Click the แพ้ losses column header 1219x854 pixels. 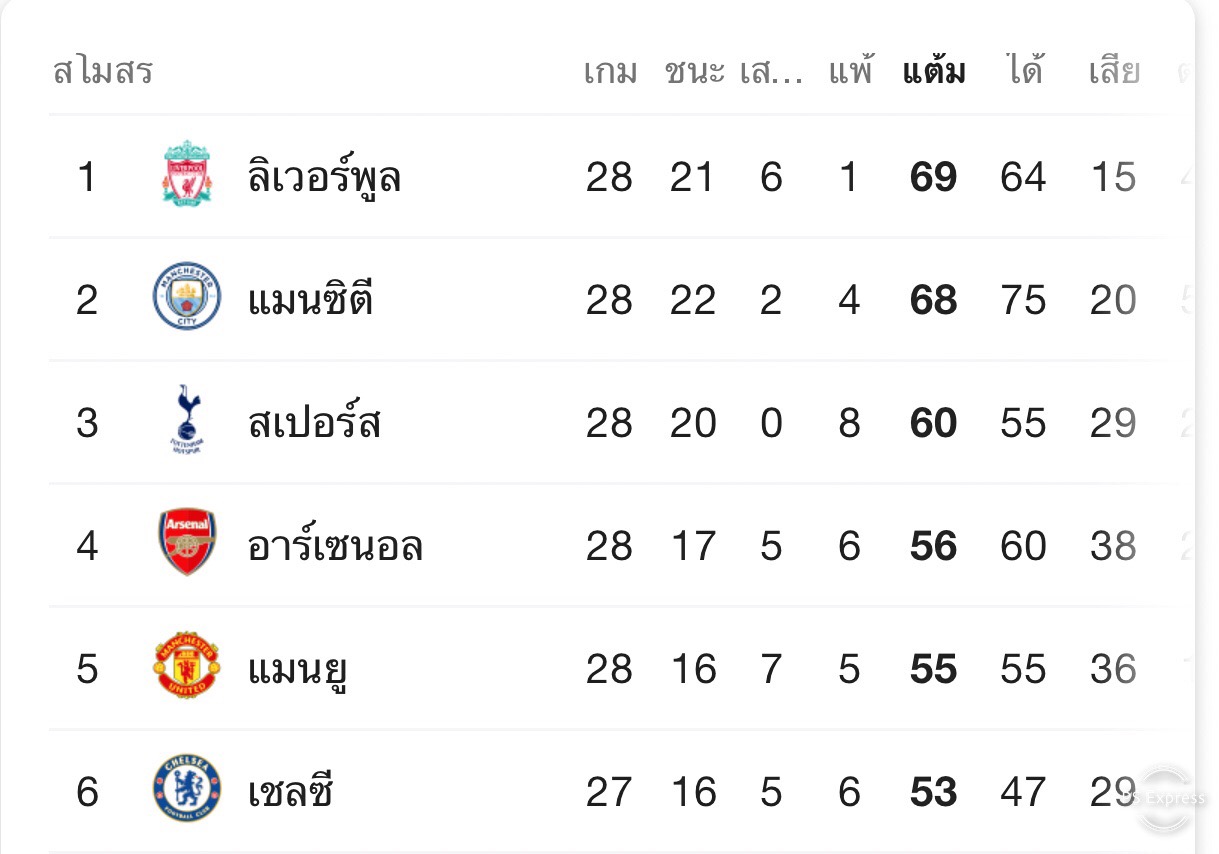[x=851, y=72]
